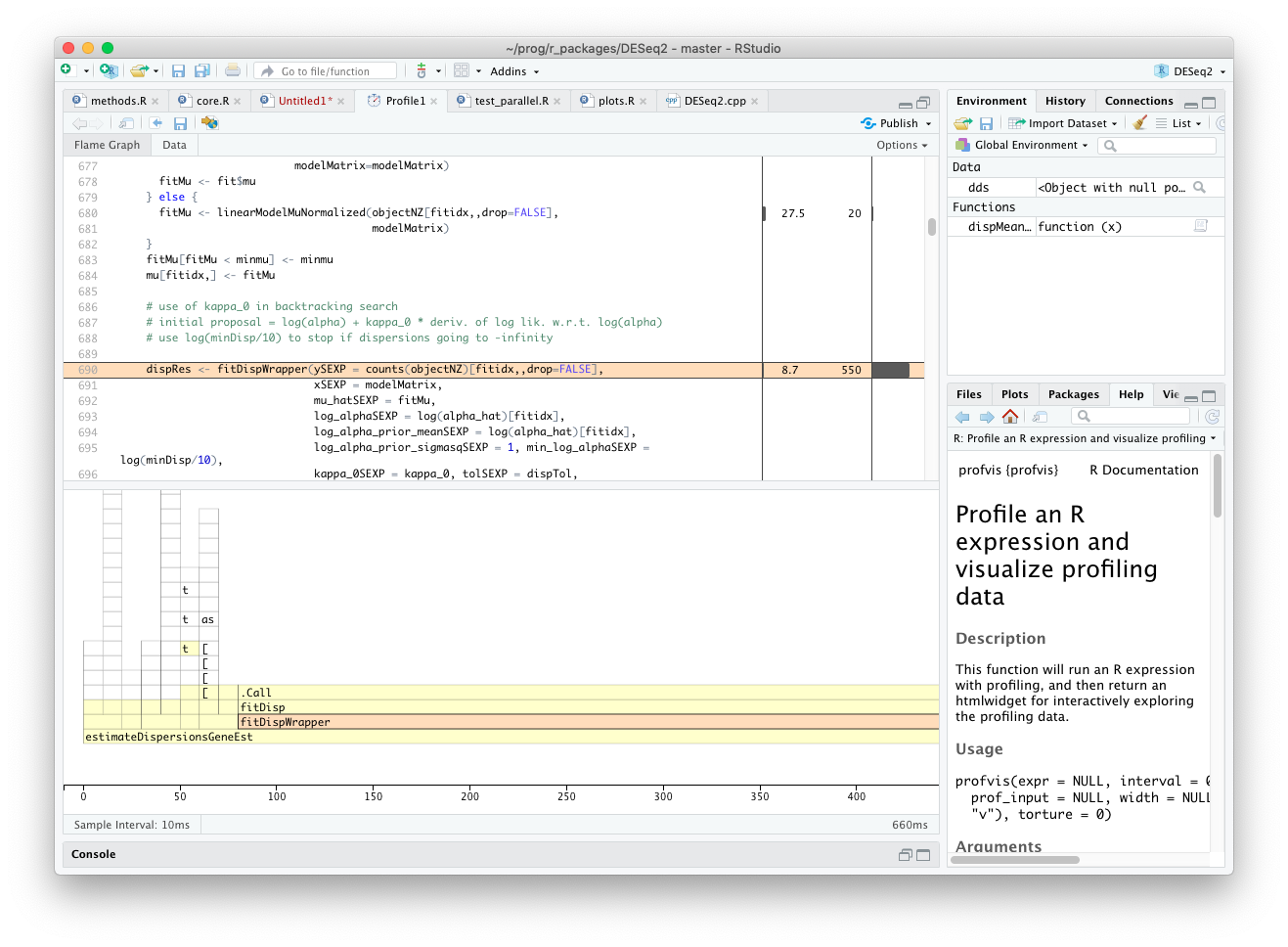Show in new window icon in Profile toolbar

[126, 123]
